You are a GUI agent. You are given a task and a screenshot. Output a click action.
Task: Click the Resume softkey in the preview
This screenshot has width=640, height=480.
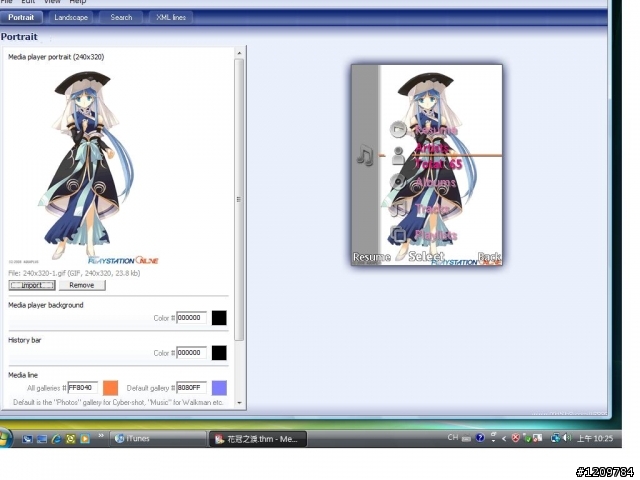[371, 257]
